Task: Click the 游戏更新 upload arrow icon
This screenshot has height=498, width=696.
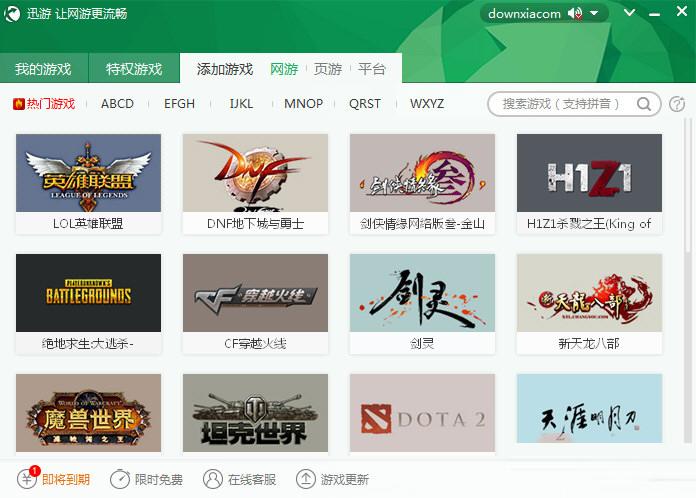Action: [306, 479]
